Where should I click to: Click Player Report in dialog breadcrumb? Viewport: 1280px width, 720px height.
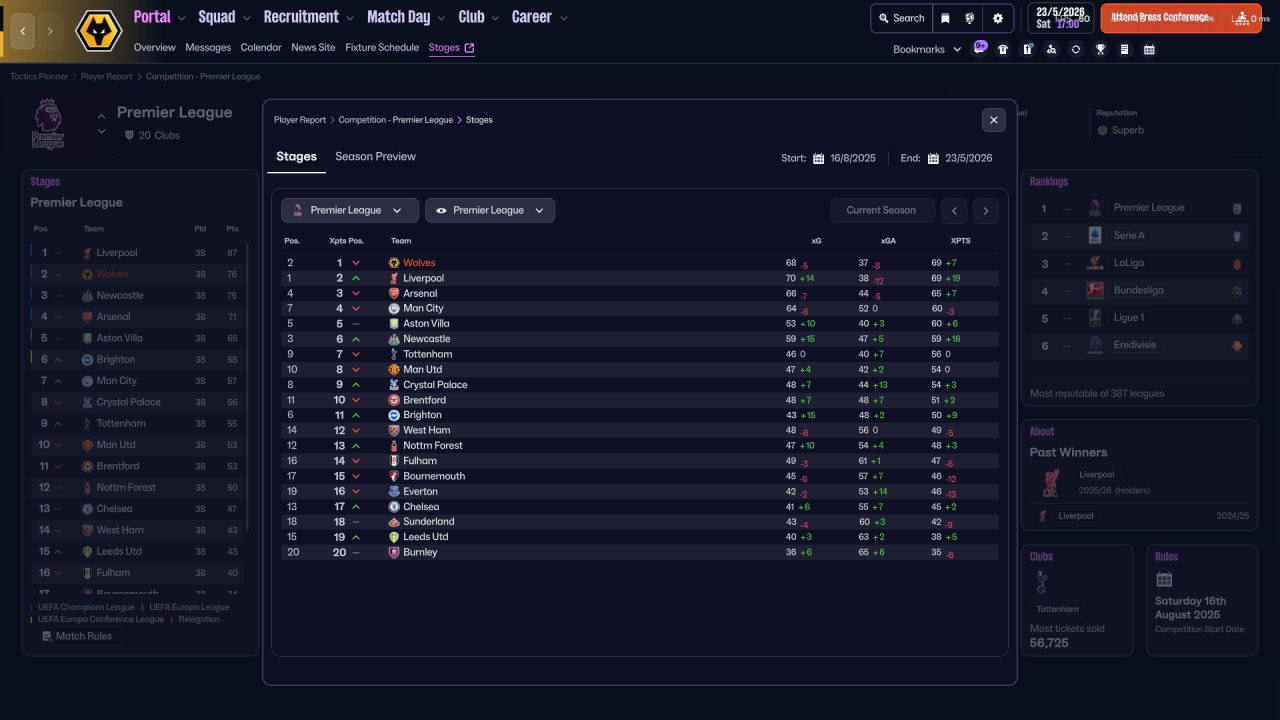pyautogui.click(x=300, y=120)
